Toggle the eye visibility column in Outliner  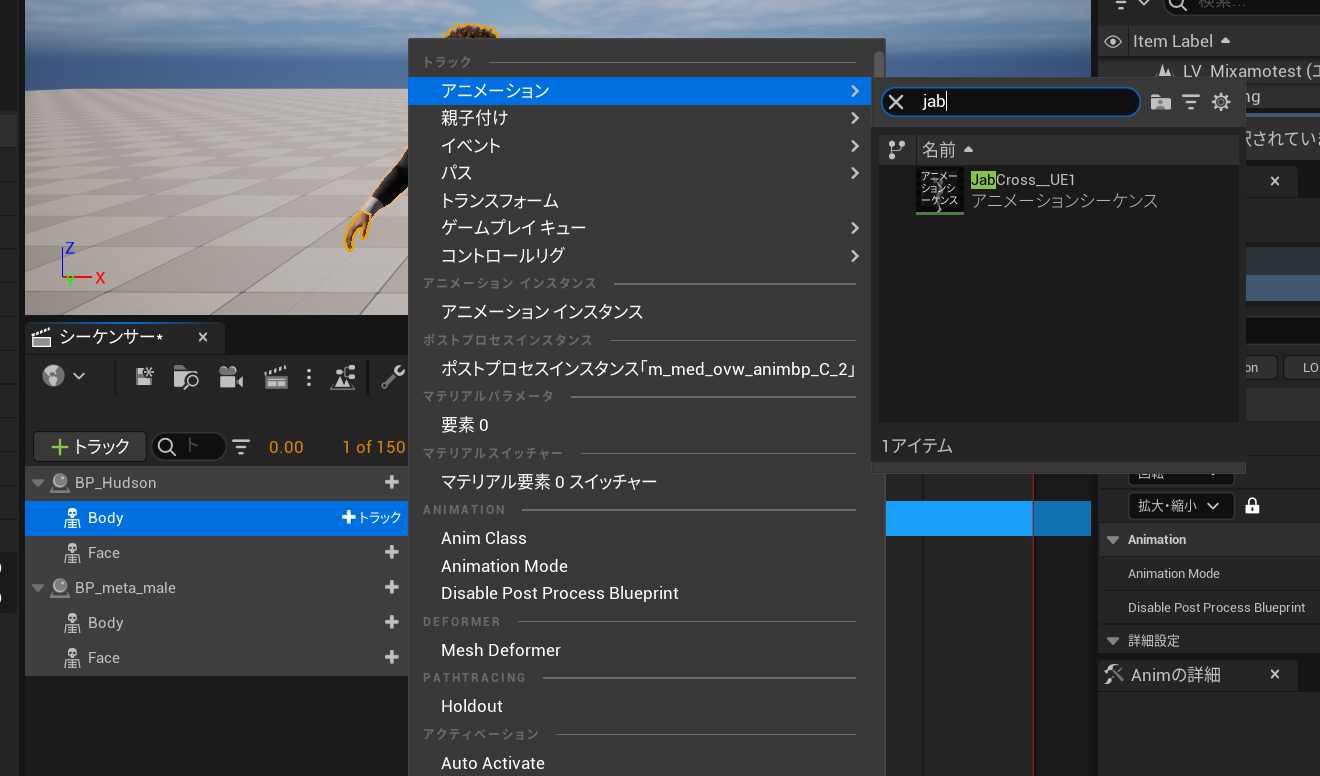click(x=1112, y=42)
